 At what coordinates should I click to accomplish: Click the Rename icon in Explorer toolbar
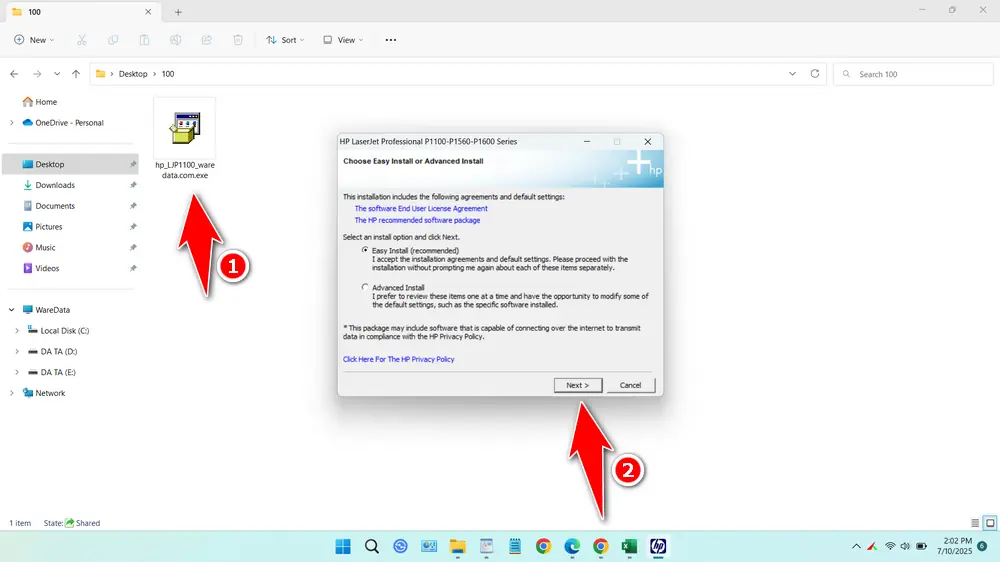point(175,40)
